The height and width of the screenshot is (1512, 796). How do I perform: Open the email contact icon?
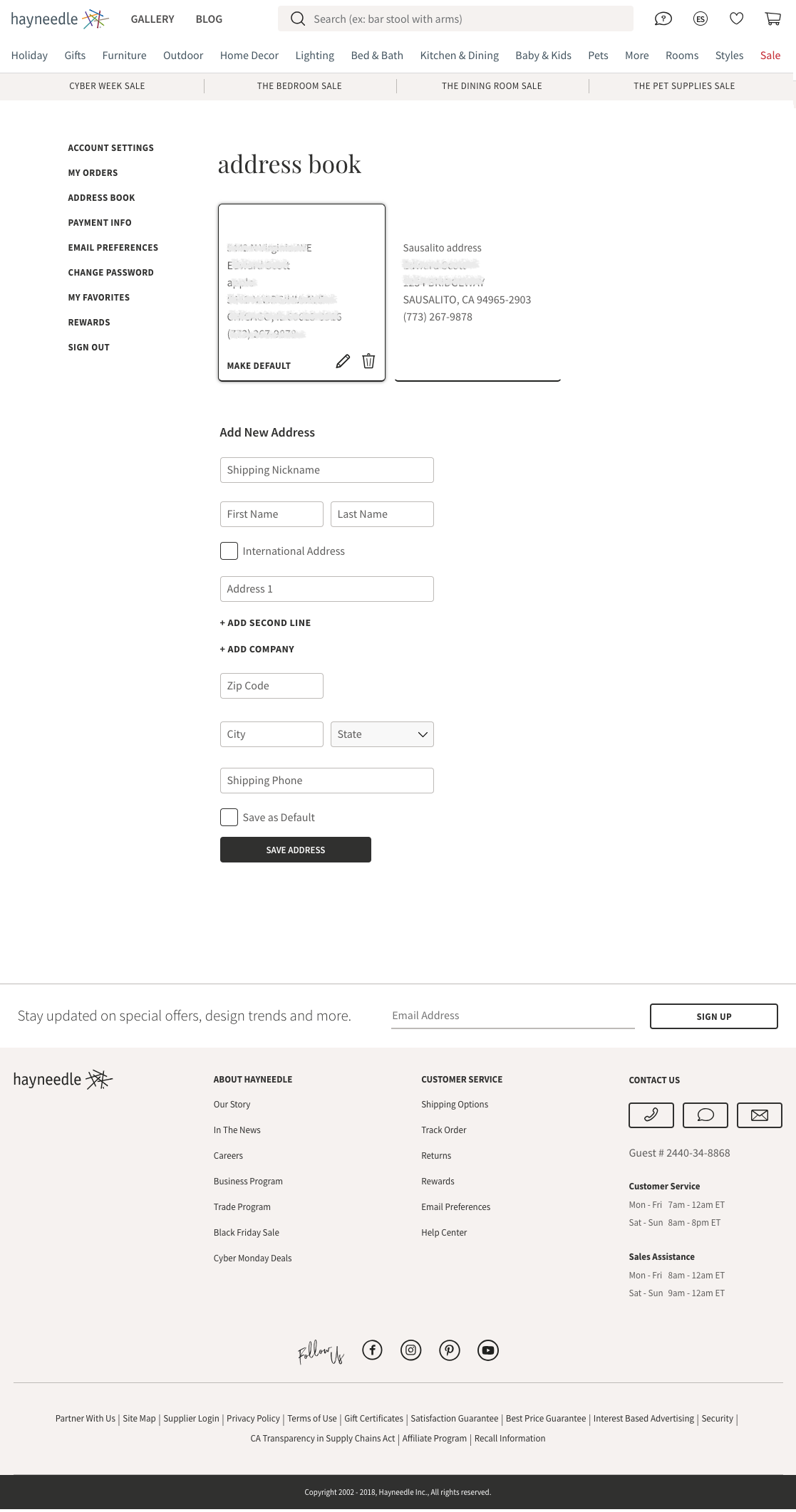(x=758, y=1115)
